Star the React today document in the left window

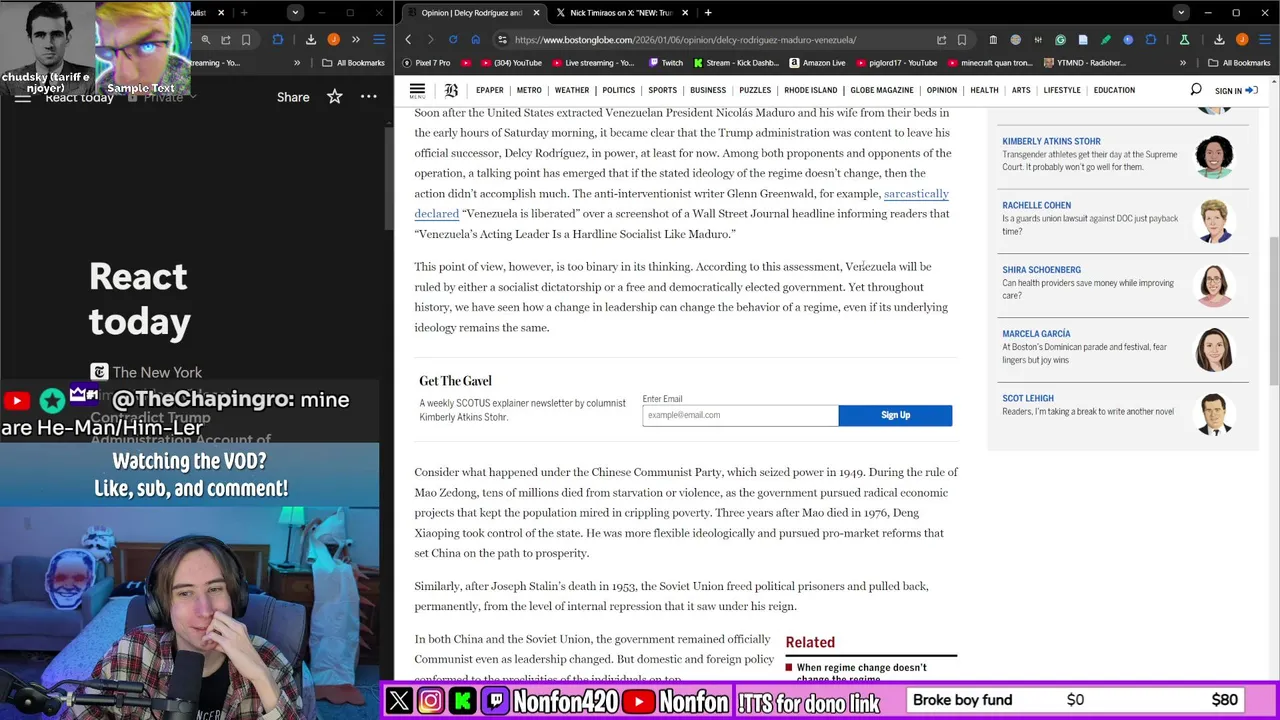(x=335, y=97)
